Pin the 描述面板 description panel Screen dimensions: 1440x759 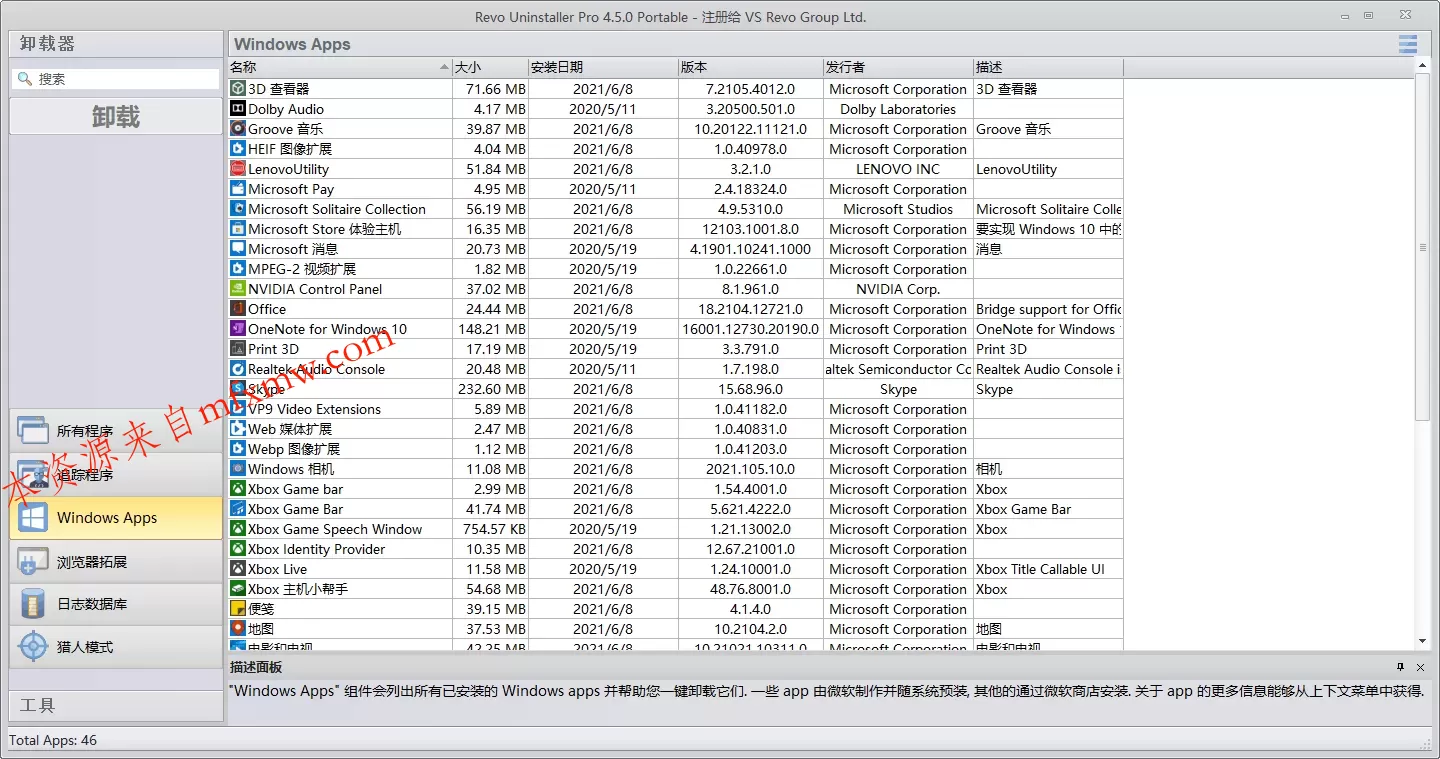[x=1401, y=667]
